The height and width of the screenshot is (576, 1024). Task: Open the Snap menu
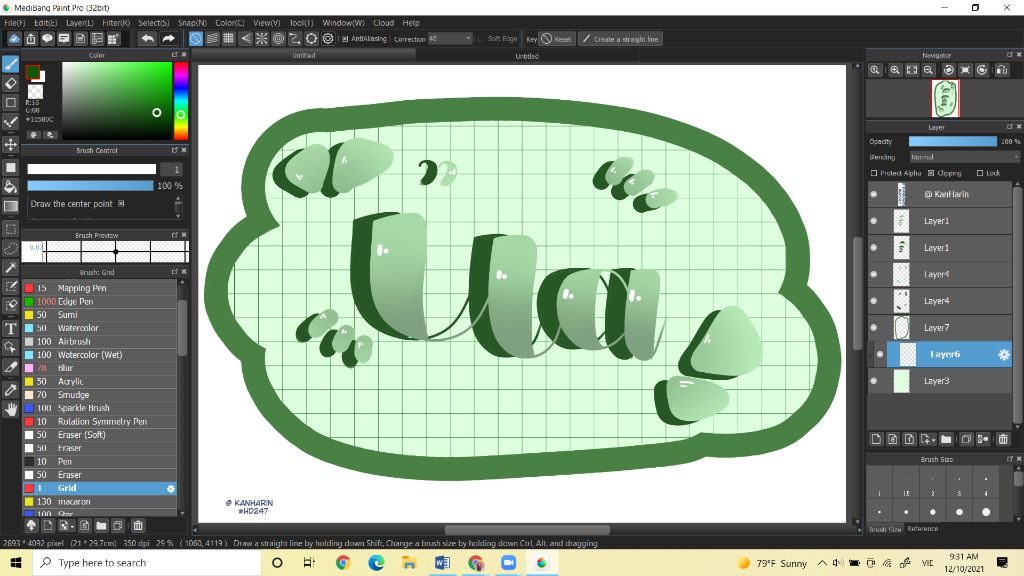click(192, 23)
